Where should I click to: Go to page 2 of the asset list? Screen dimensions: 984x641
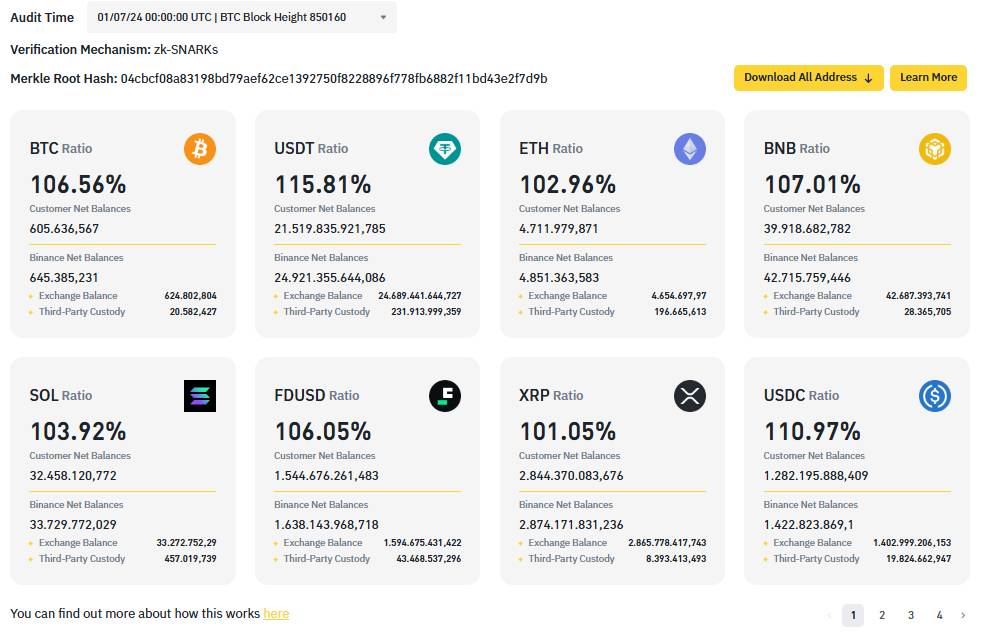(x=882, y=615)
